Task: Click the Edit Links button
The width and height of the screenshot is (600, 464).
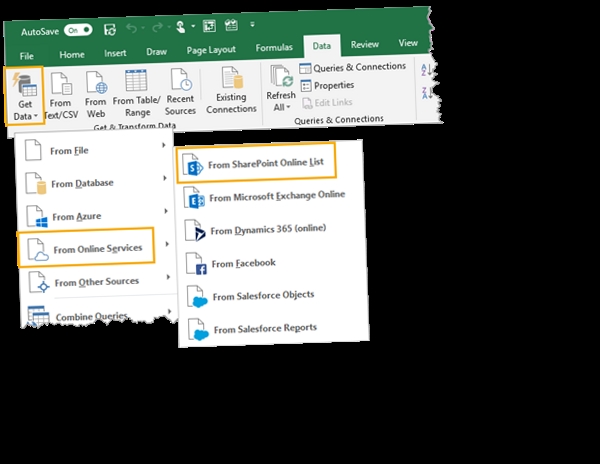Action: pos(328,103)
